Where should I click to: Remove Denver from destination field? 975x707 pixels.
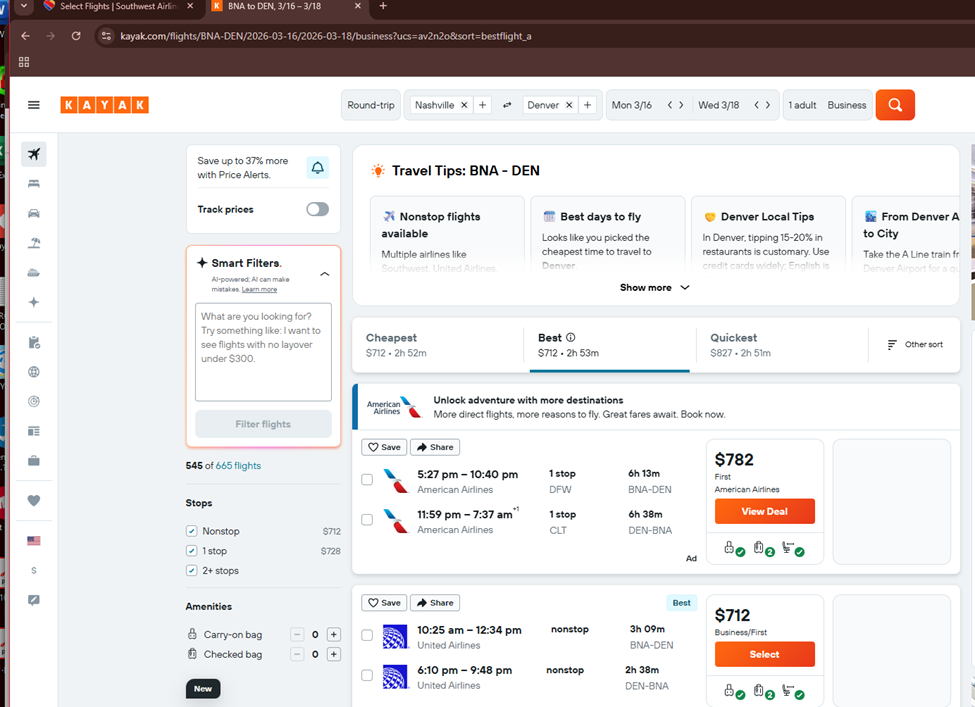click(568, 105)
